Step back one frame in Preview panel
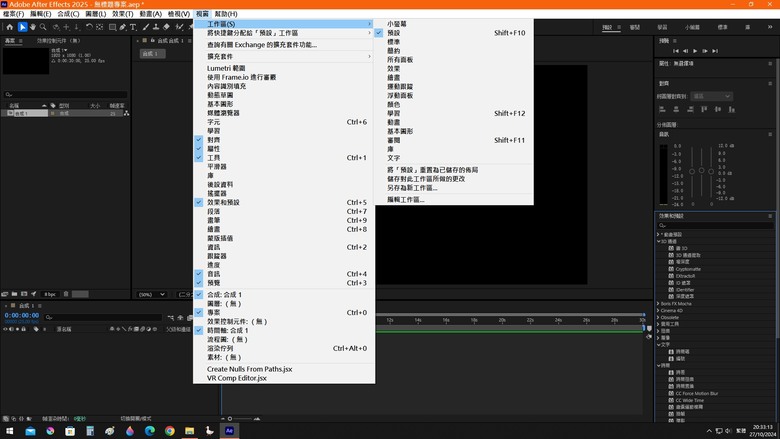The image size is (780, 439). tap(685, 51)
